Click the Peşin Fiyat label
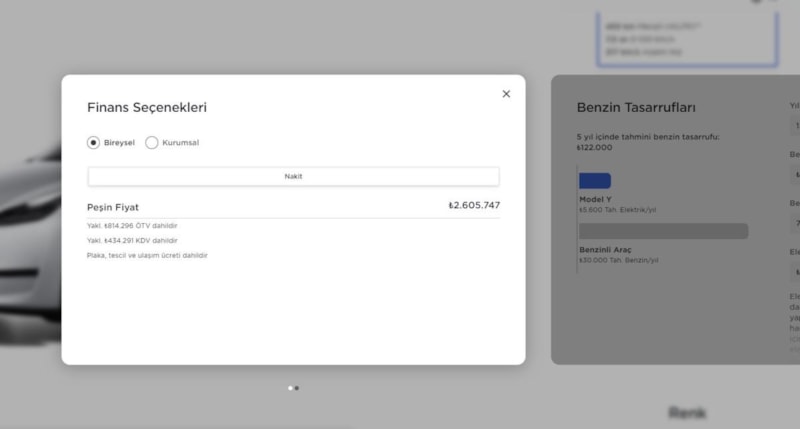The image size is (800, 429). [113, 207]
